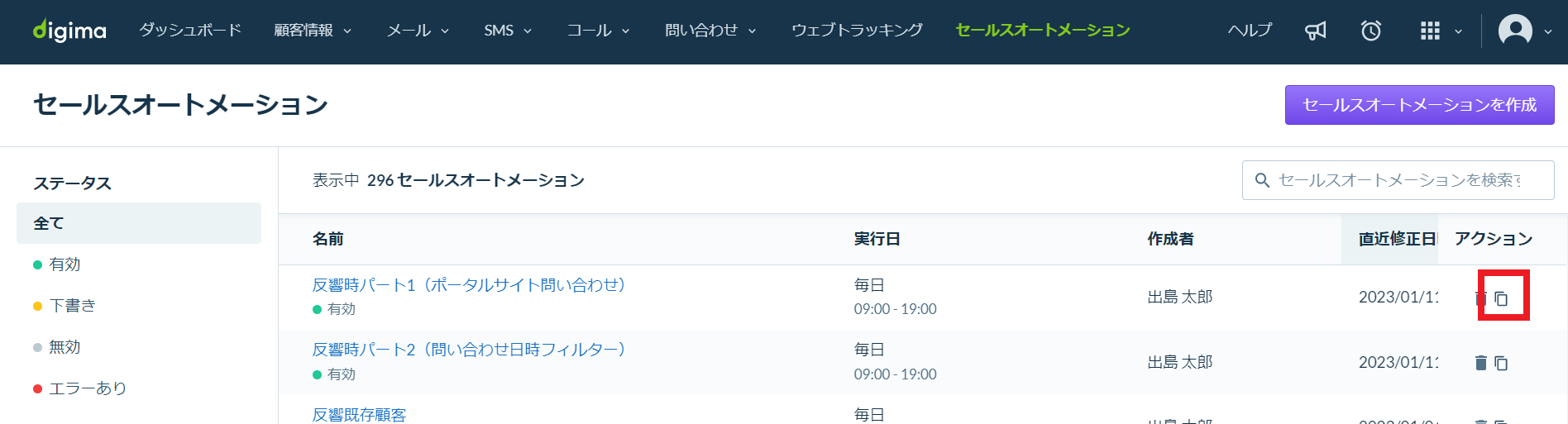Open 反響時パート1（ポータルサイト問い合わせ） link
This screenshot has height=424, width=1568.
pyautogui.click(x=469, y=285)
